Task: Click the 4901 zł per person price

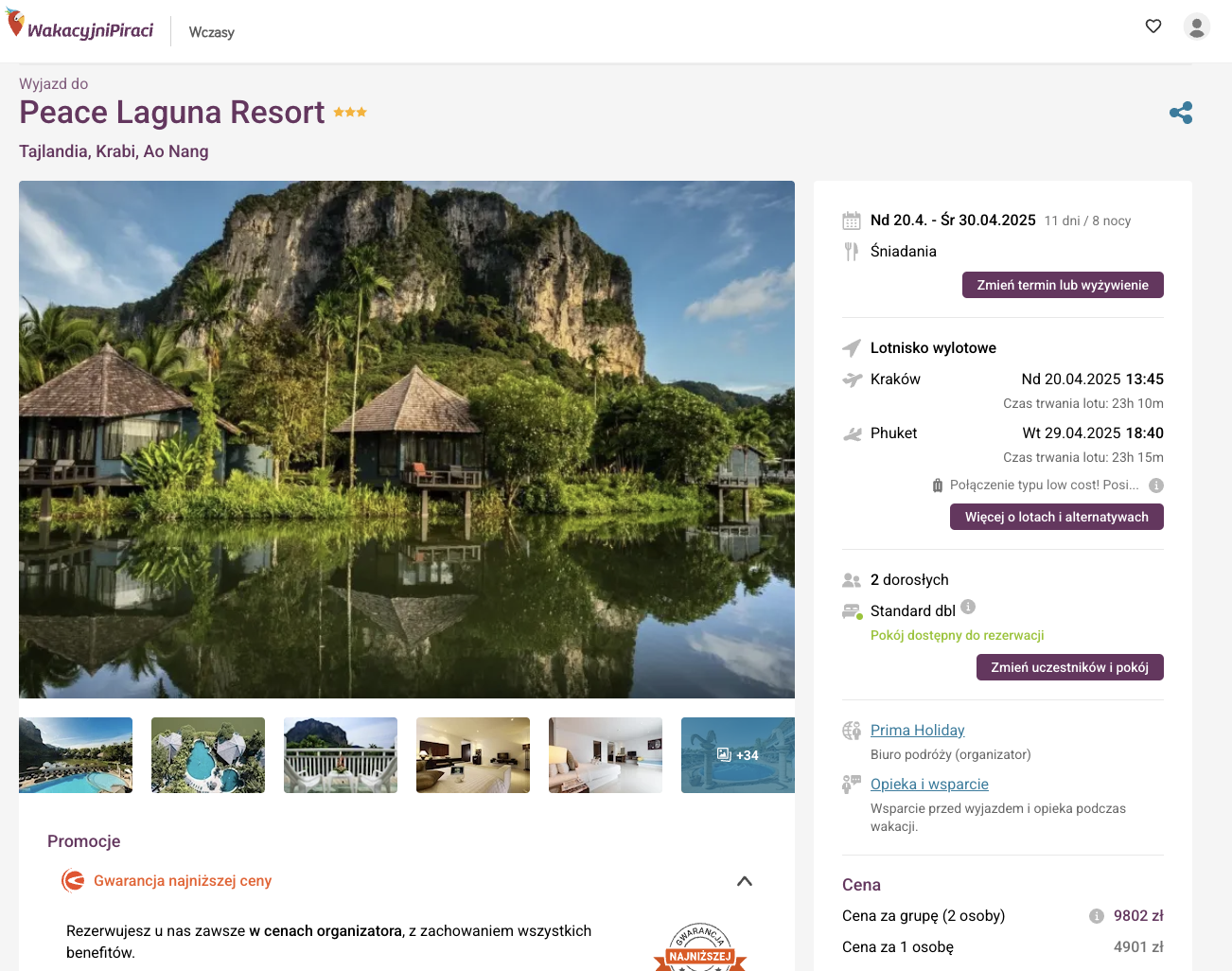Action: 1138,947
